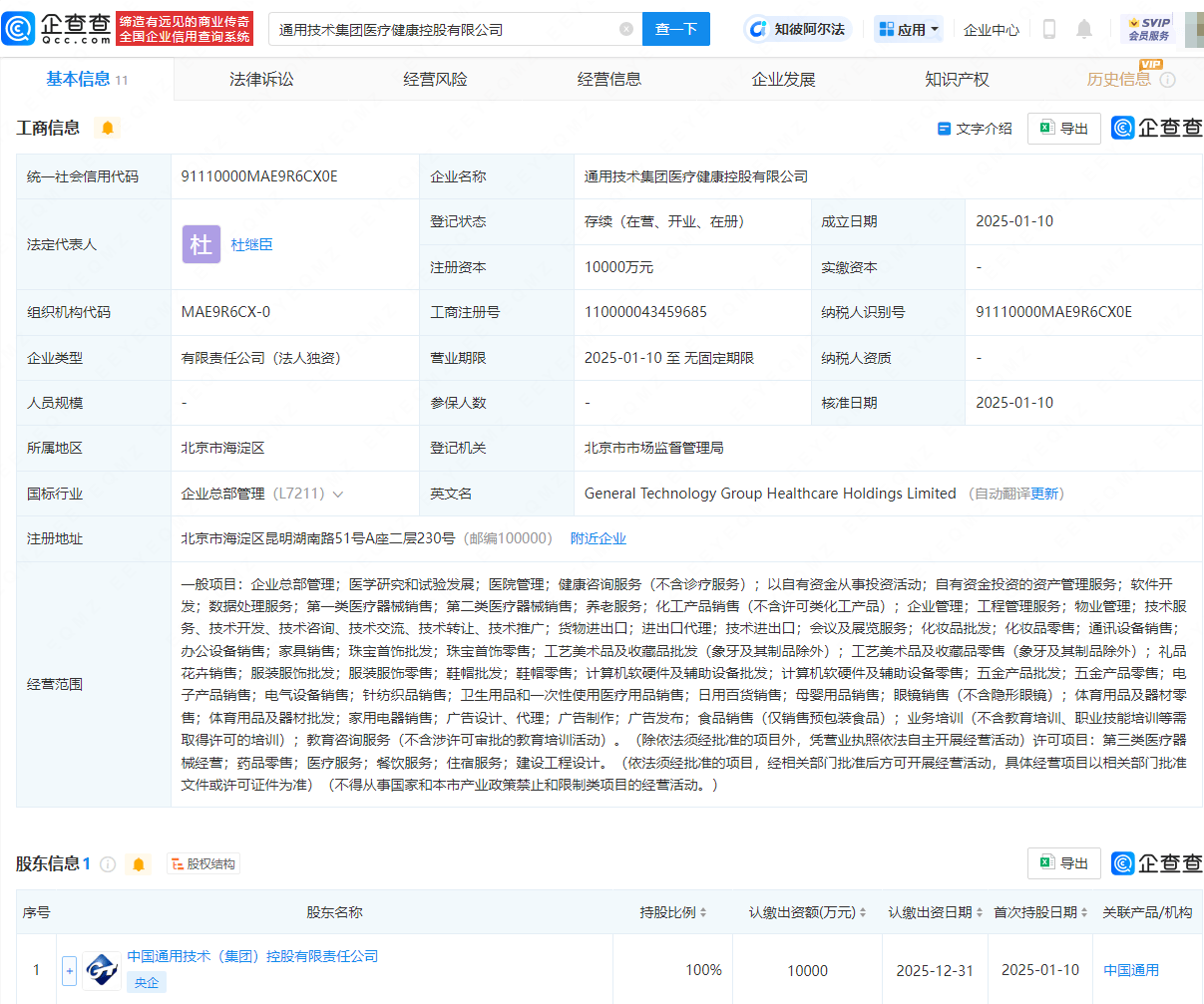Open SVIP 会员服务 badge

1149,29
